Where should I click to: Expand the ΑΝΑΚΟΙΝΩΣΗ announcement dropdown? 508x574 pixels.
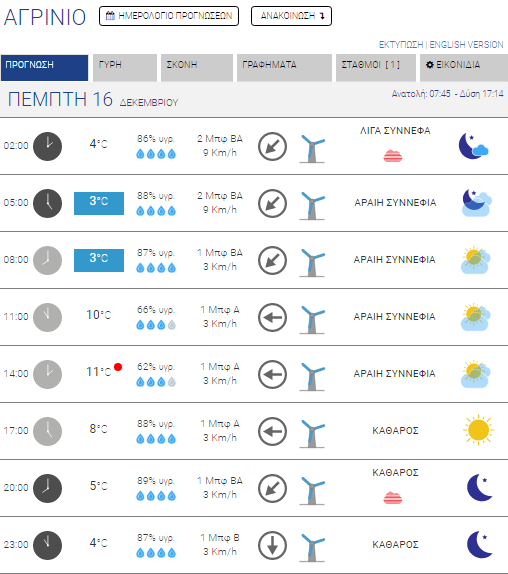pos(291,16)
